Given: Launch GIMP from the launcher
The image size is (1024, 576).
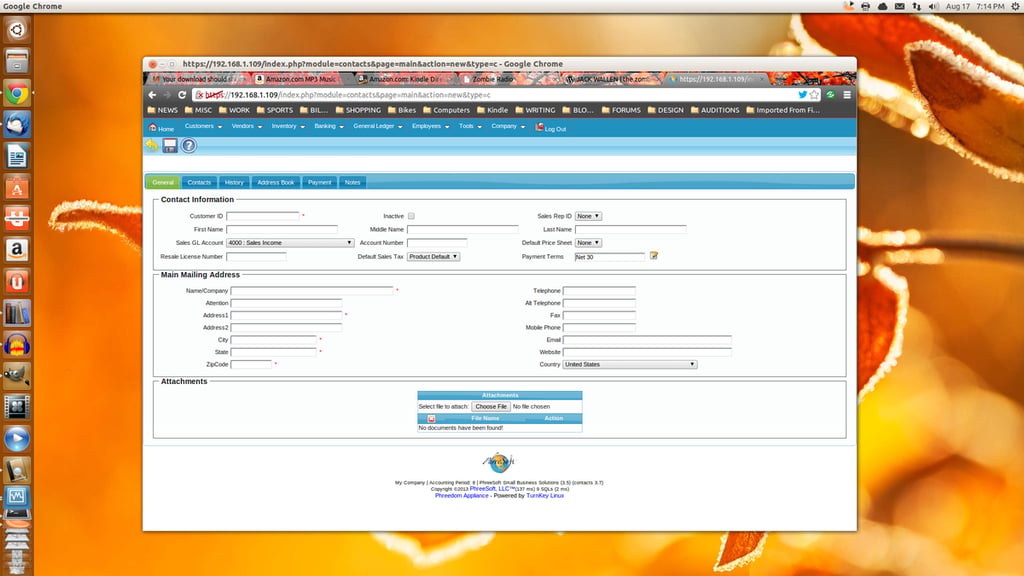Looking at the screenshot, I should pyautogui.click(x=17, y=376).
